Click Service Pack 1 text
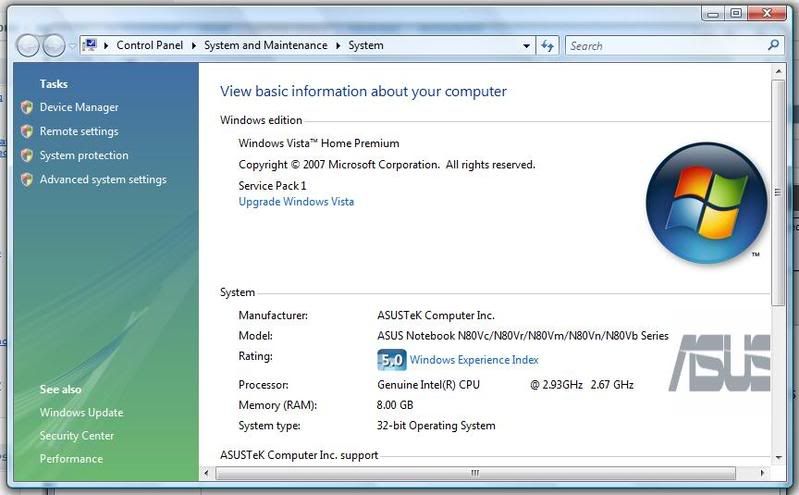Screen dimensions: 799x495 pos(272,186)
